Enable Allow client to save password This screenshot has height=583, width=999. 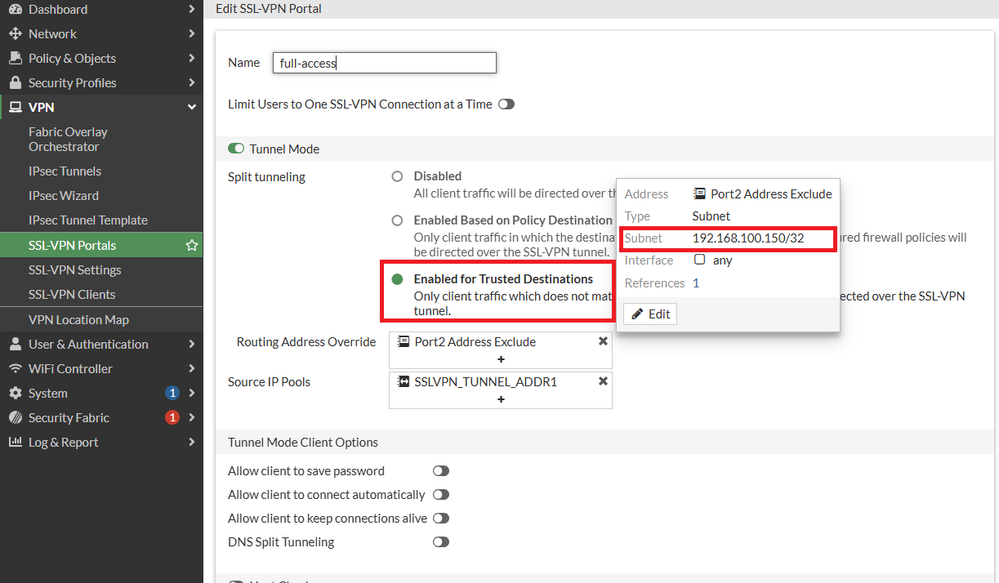click(x=440, y=471)
